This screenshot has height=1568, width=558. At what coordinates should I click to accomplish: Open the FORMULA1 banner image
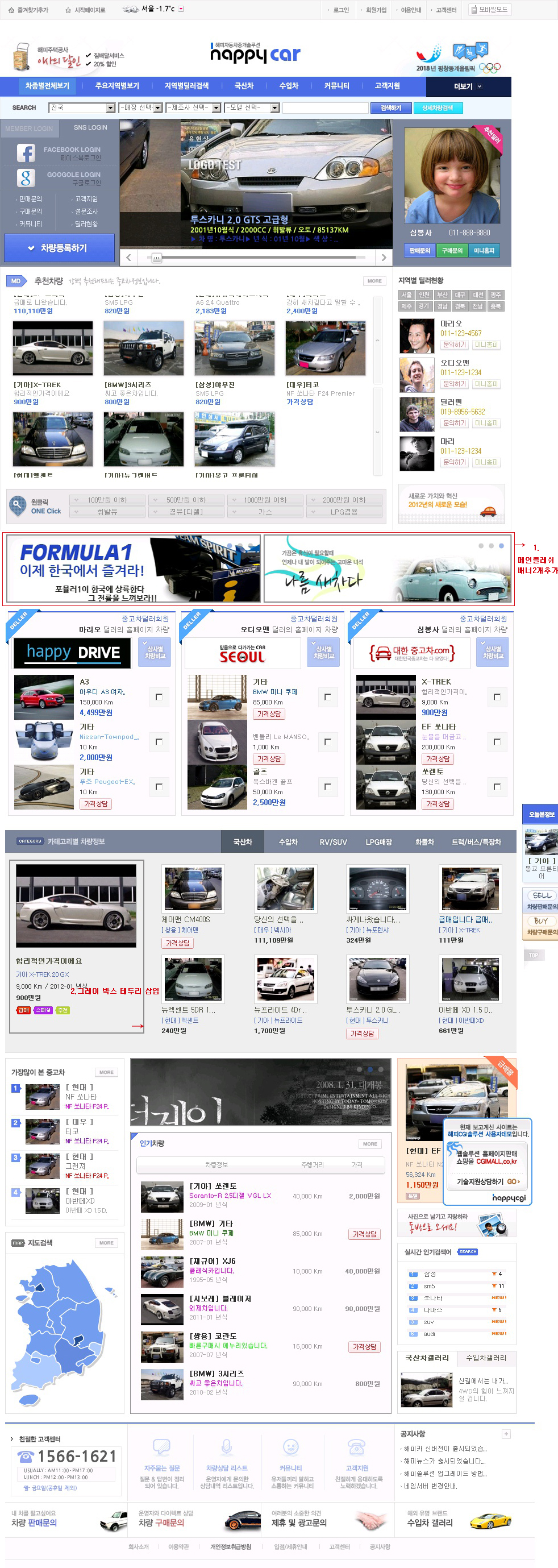click(134, 569)
